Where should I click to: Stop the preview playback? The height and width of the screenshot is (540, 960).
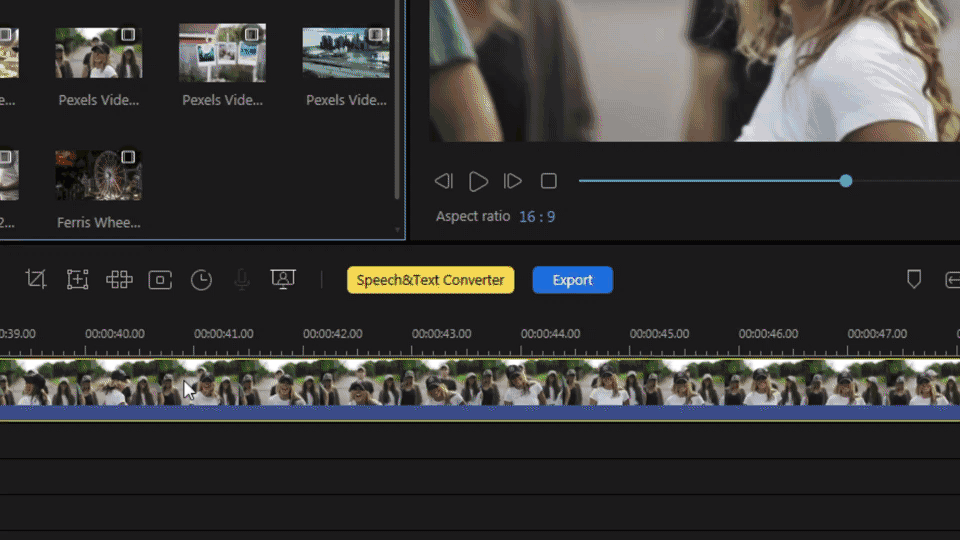tap(548, 181)
